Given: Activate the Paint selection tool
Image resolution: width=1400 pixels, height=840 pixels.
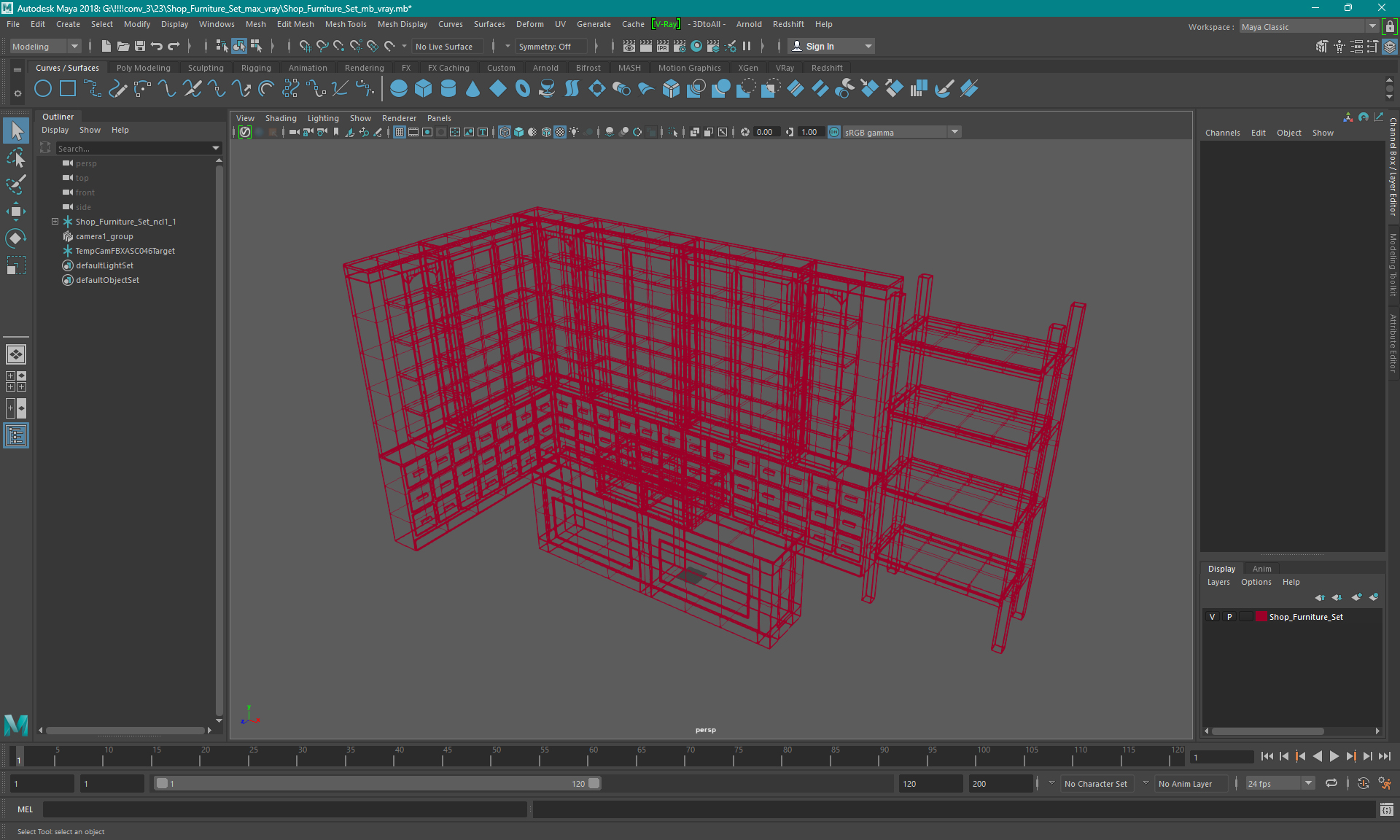Looking at the screenshot, I should (16, 184).
